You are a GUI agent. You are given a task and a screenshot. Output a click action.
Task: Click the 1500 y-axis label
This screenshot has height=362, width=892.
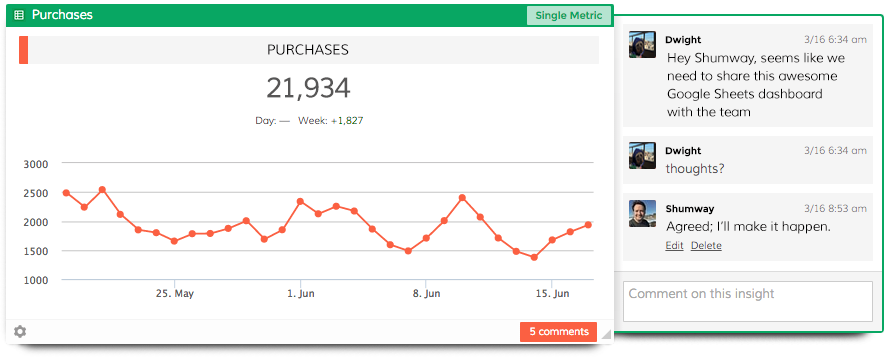[x=35, y=252]
